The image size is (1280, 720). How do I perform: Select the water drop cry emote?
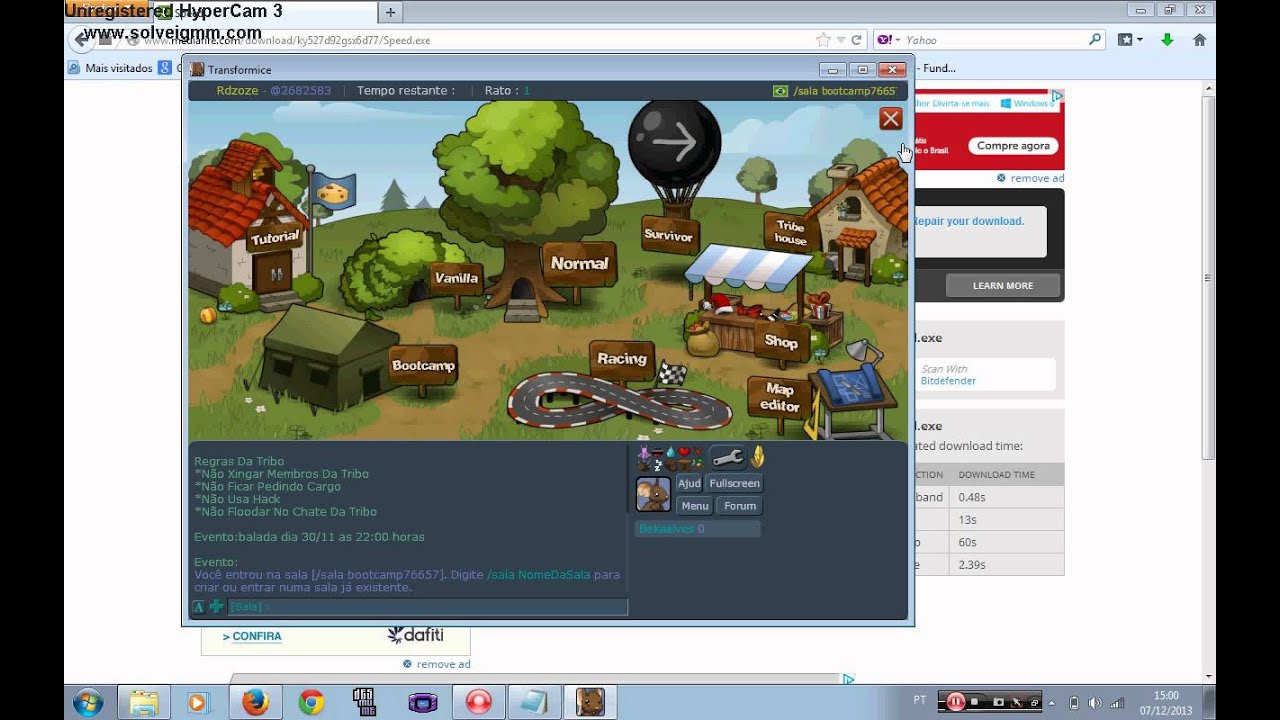(671, 452)
